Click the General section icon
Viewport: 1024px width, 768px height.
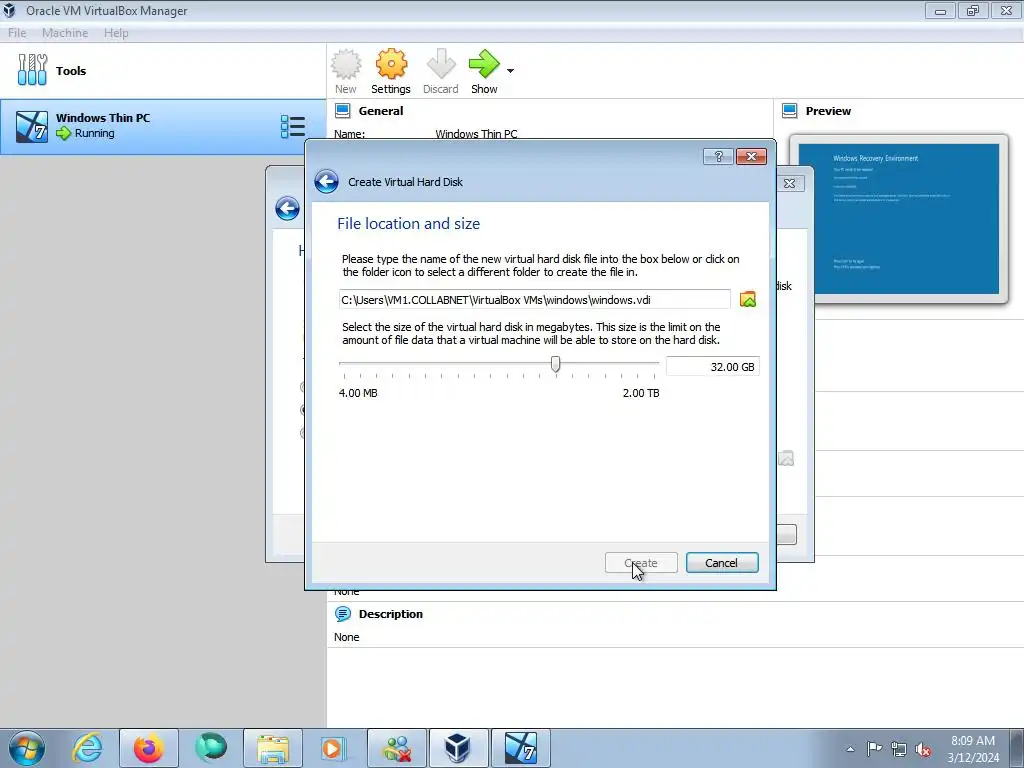[343, 111]
